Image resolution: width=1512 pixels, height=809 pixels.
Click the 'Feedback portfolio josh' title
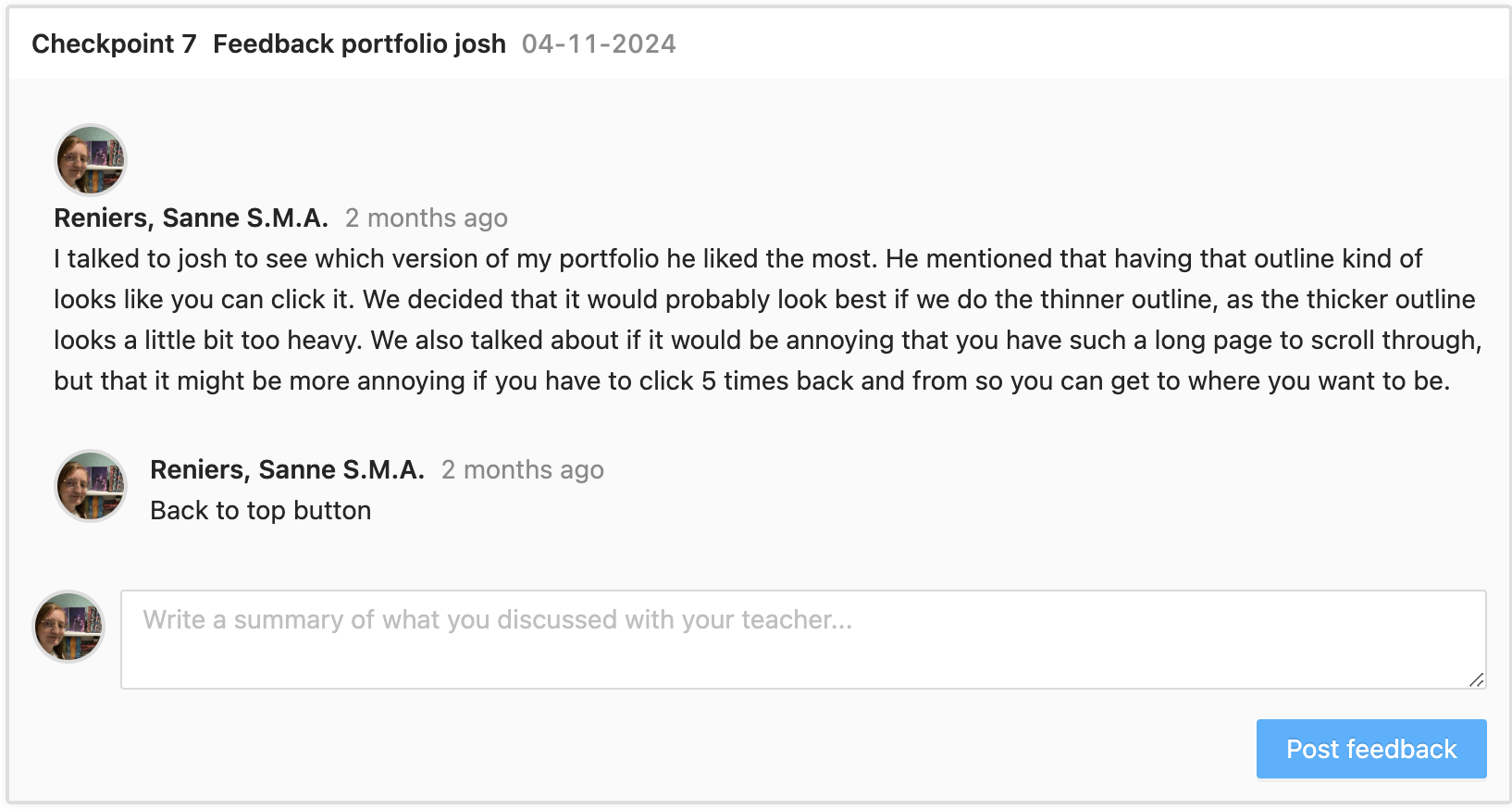359,44
